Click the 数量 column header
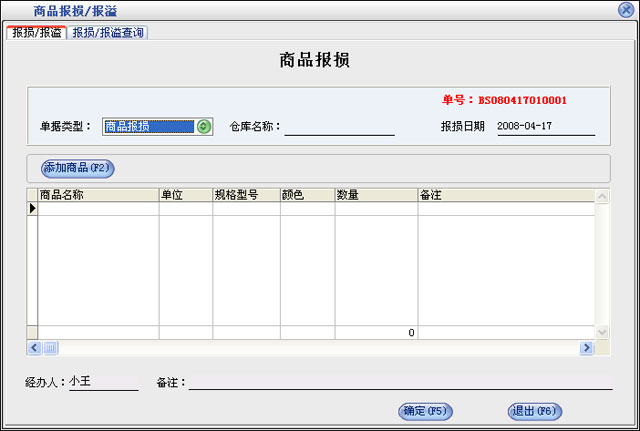640x431 pixels. (x=375, y=195)
